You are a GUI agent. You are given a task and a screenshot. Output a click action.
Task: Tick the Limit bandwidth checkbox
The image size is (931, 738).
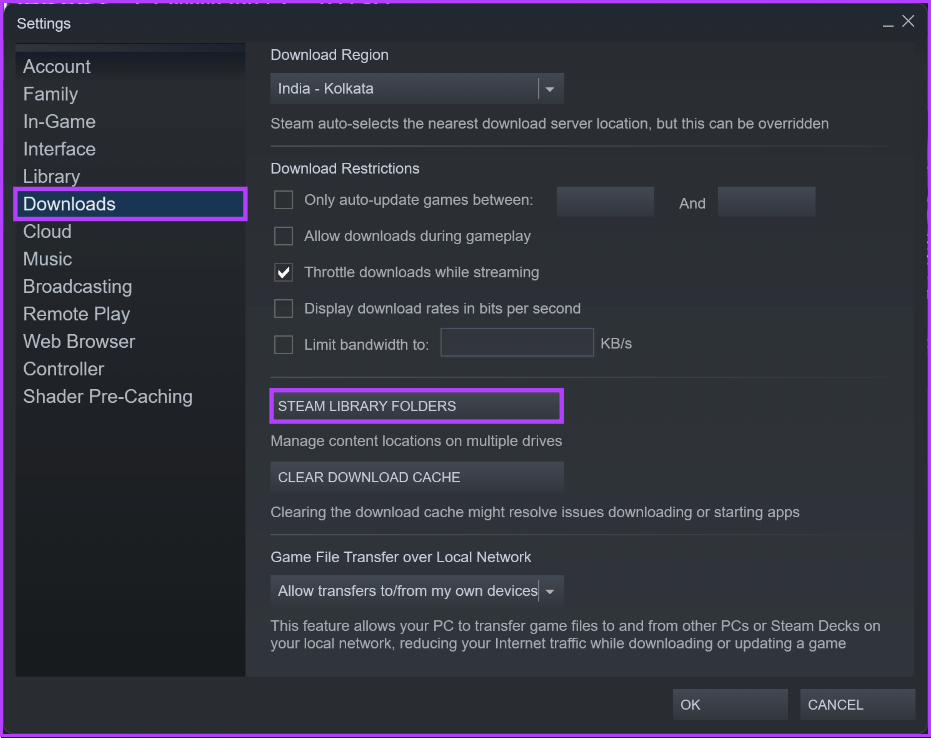point(283,344)
